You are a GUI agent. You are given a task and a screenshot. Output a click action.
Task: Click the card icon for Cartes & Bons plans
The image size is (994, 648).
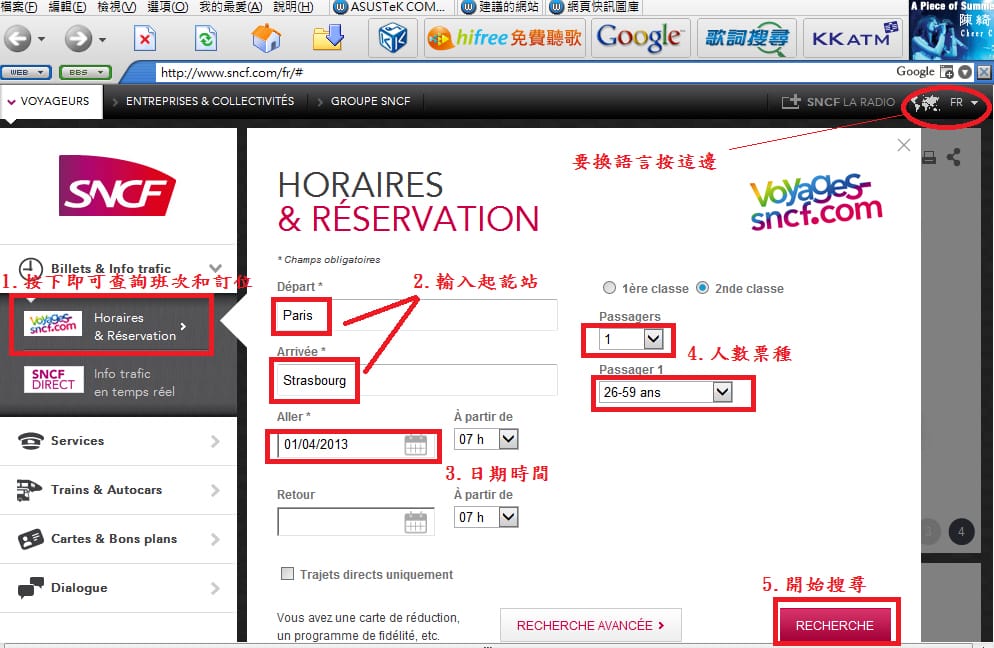[30, 539]
